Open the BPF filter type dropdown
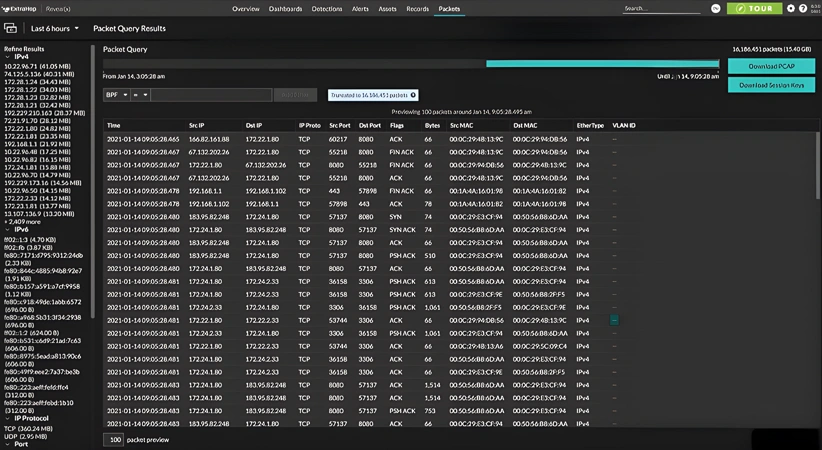Image resolution: width=822 pixels, height=450 pixels. 116,95
